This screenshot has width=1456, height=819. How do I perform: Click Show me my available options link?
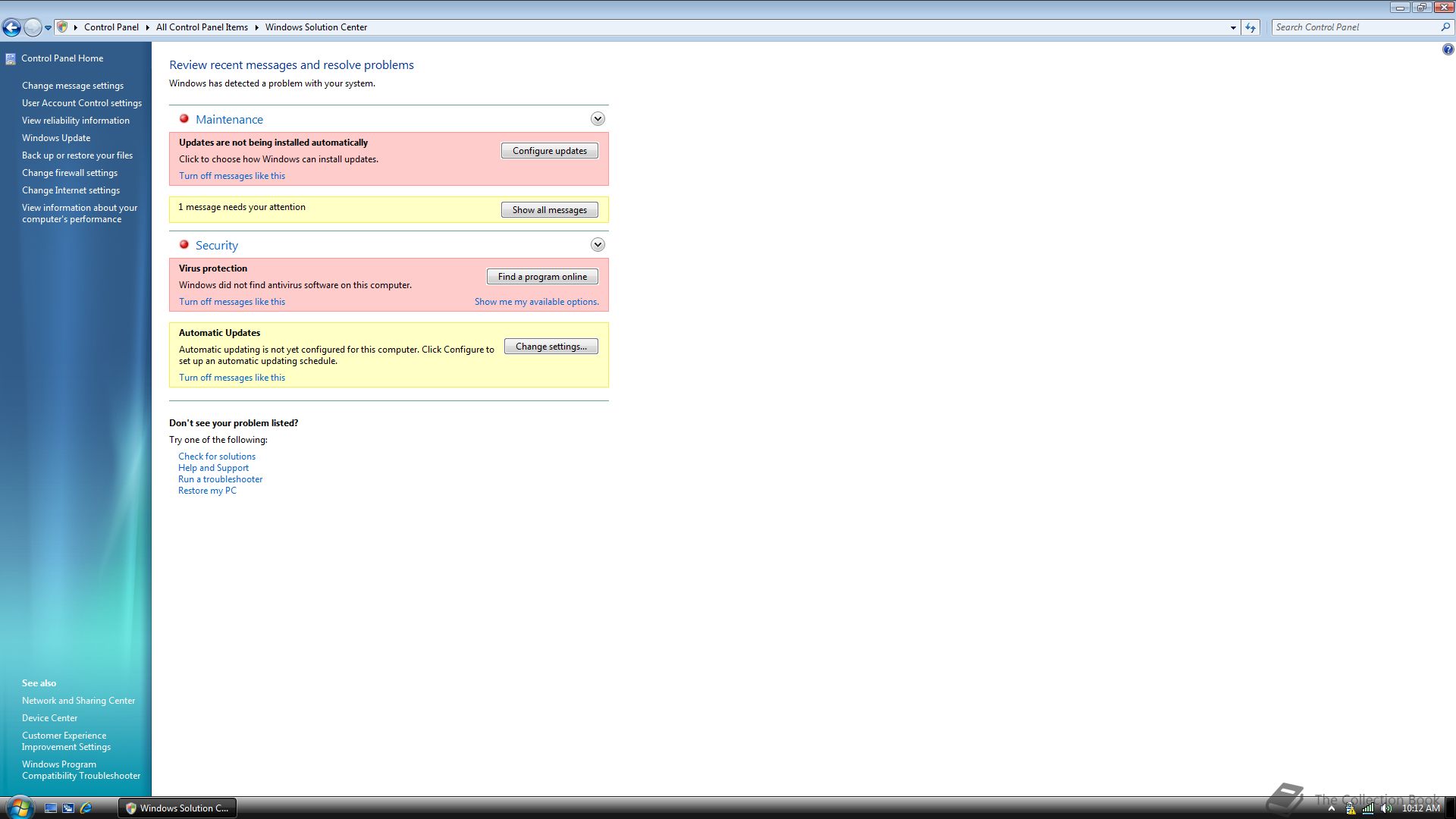[x=537, y=302]
